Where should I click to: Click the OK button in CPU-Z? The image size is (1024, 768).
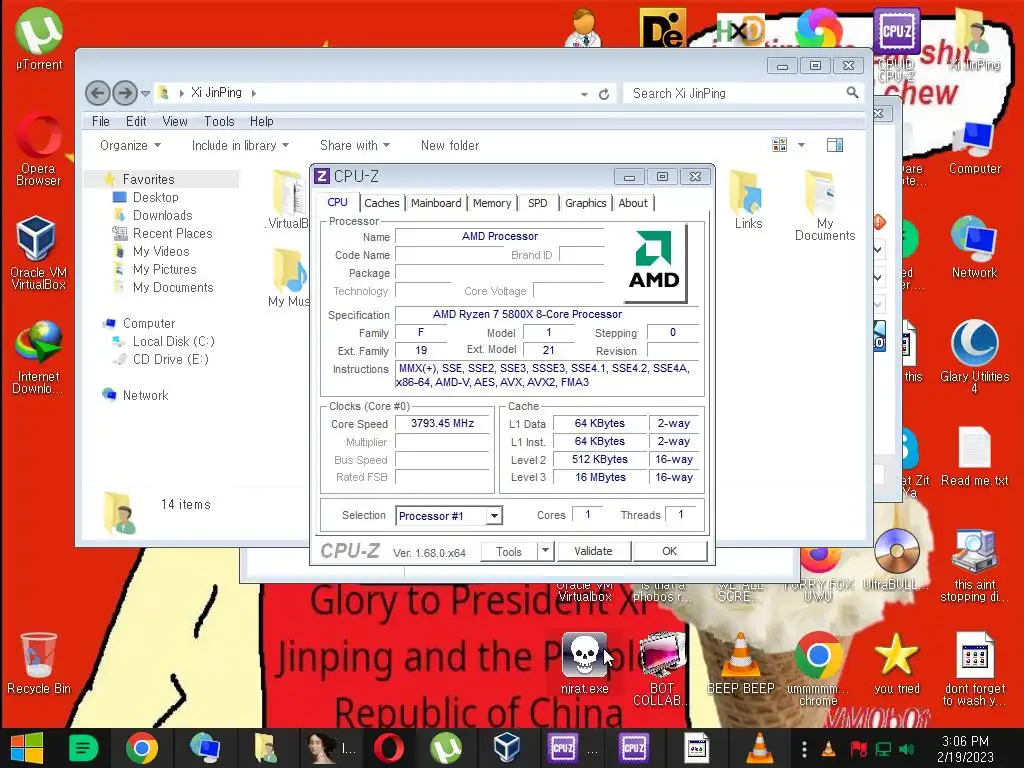669,551
